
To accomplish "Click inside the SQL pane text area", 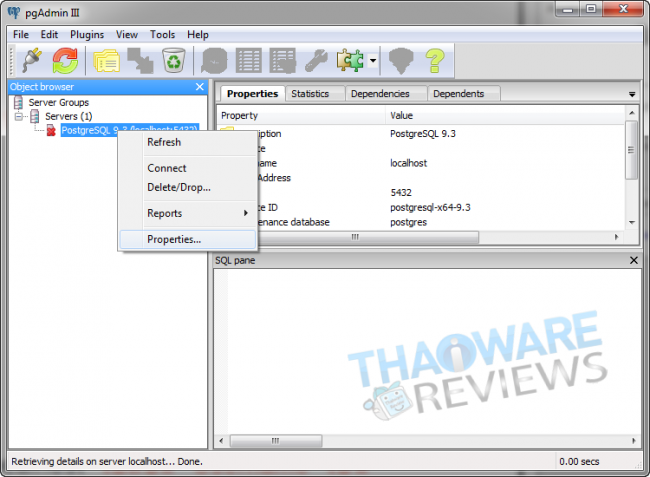I will (427, 351).
